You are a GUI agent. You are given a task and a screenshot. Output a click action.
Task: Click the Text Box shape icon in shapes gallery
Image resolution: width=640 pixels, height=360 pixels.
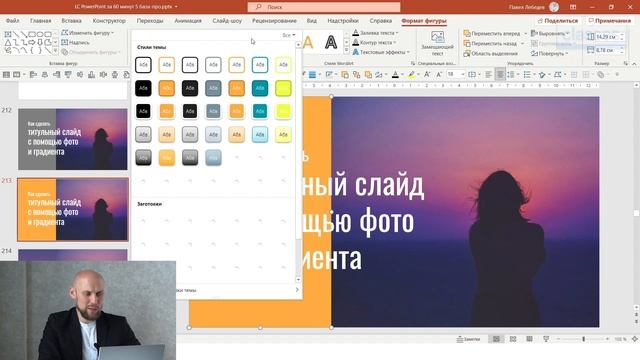(8, 34)
